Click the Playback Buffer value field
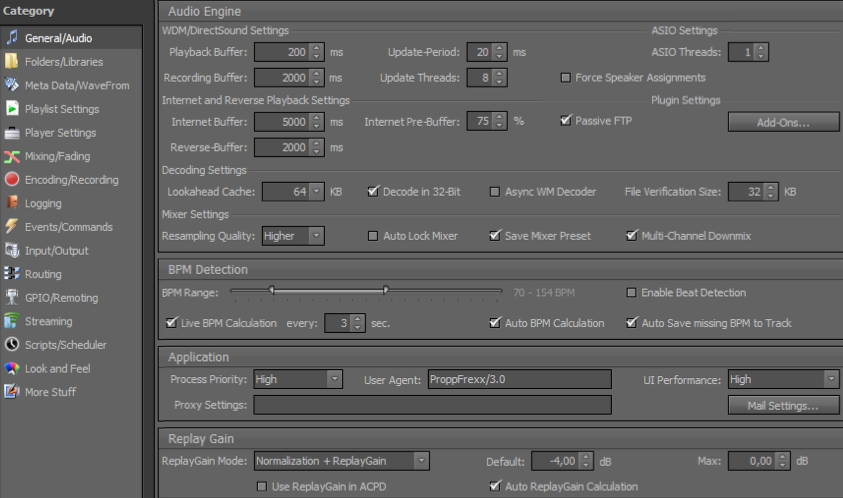843x498 pixels. pos(282,52)
